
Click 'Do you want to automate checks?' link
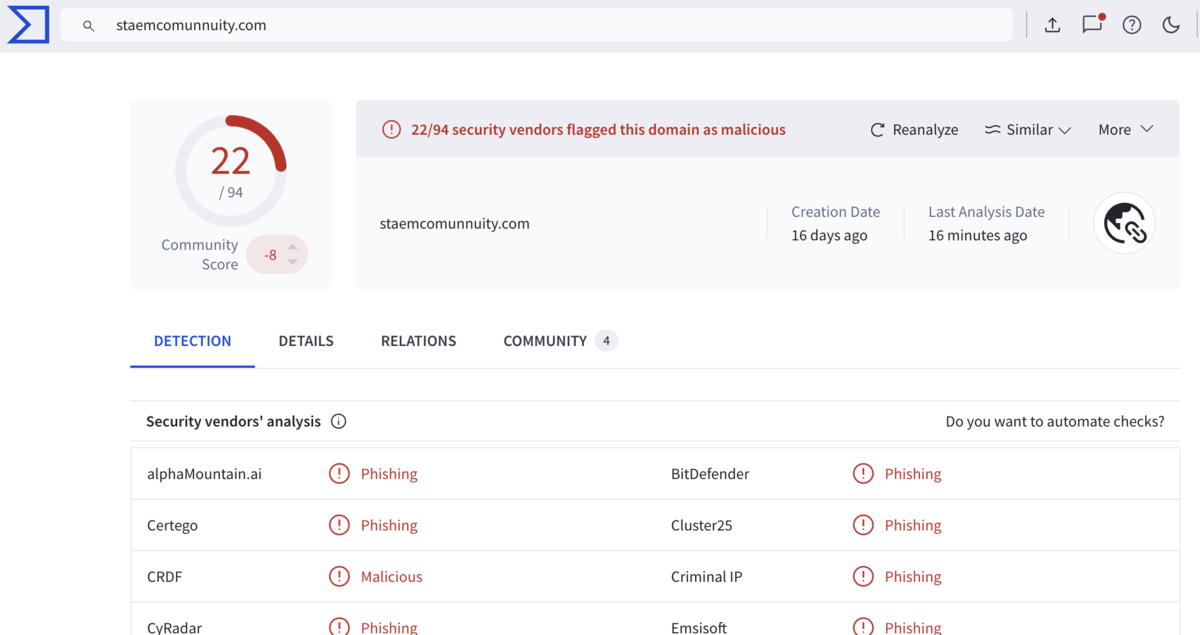(x=1055, y=421)
